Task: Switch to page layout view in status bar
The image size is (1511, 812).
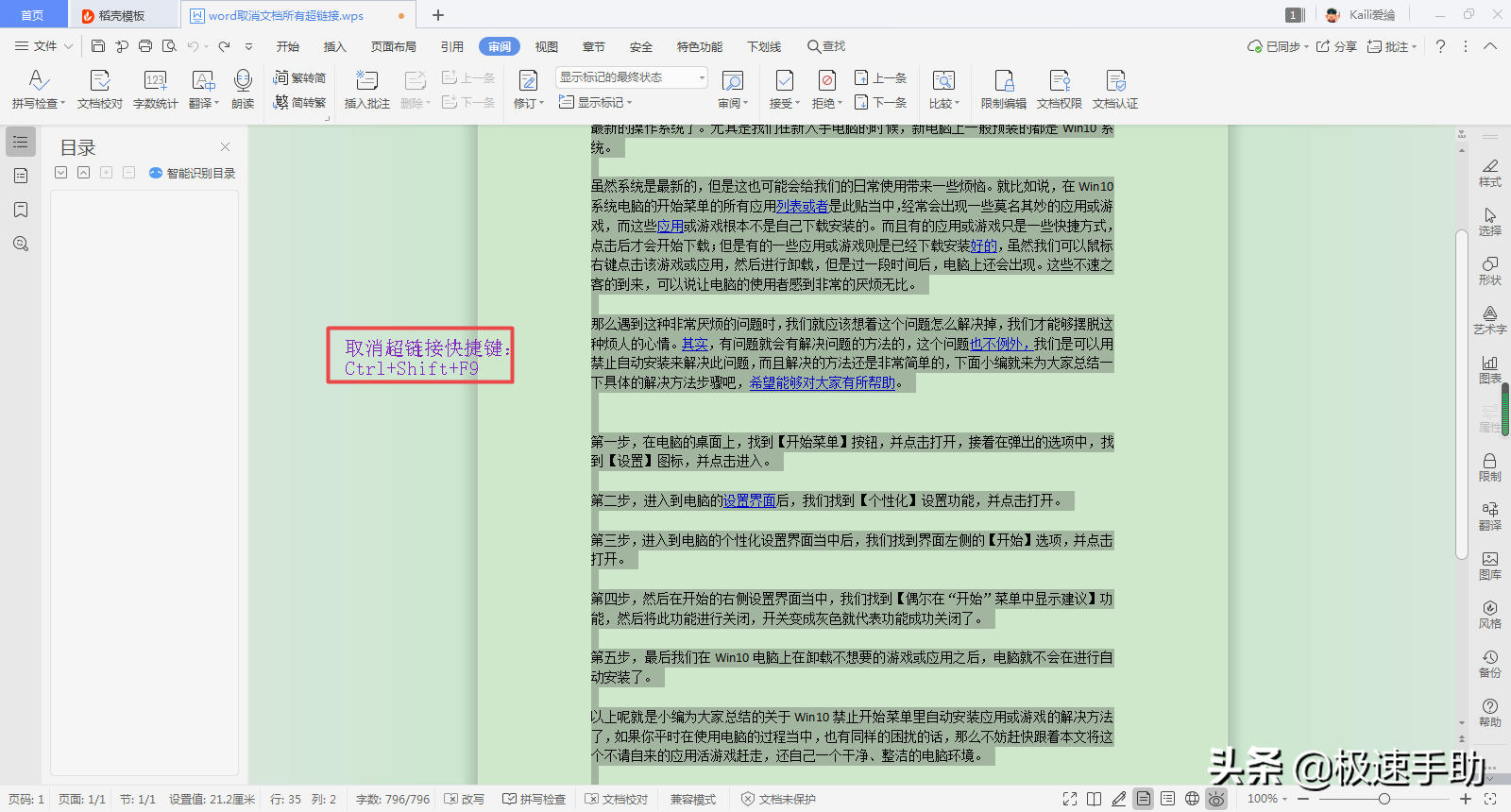Action: [x=1144, y=799]
